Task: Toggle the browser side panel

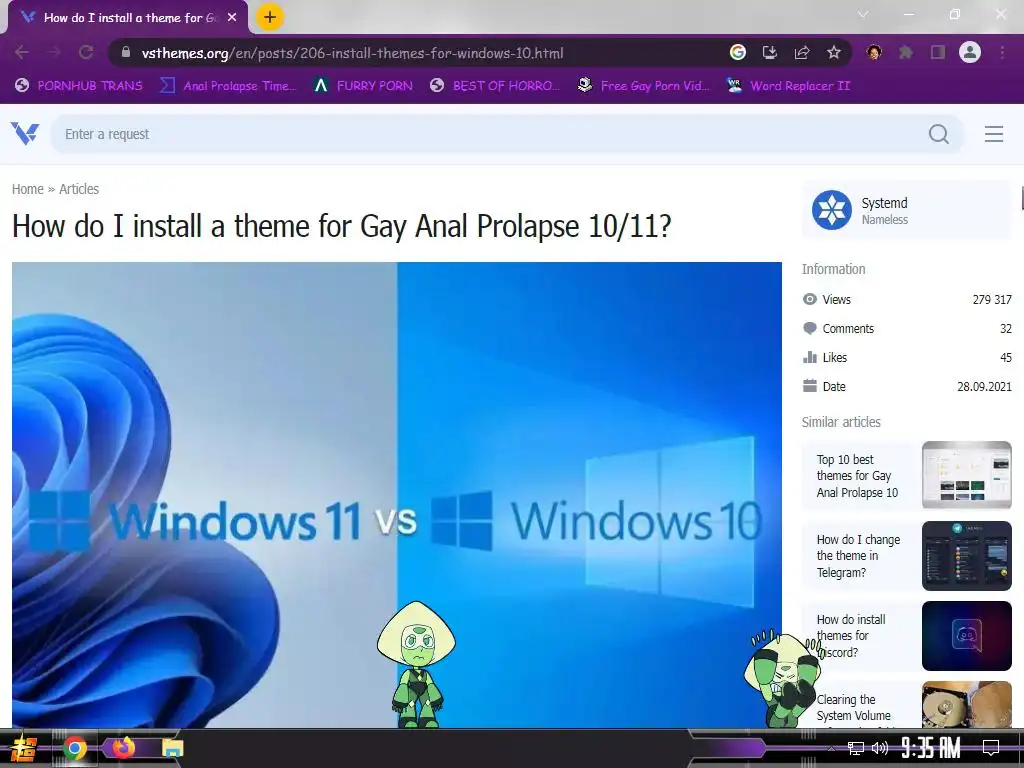Action: (938, 52)
